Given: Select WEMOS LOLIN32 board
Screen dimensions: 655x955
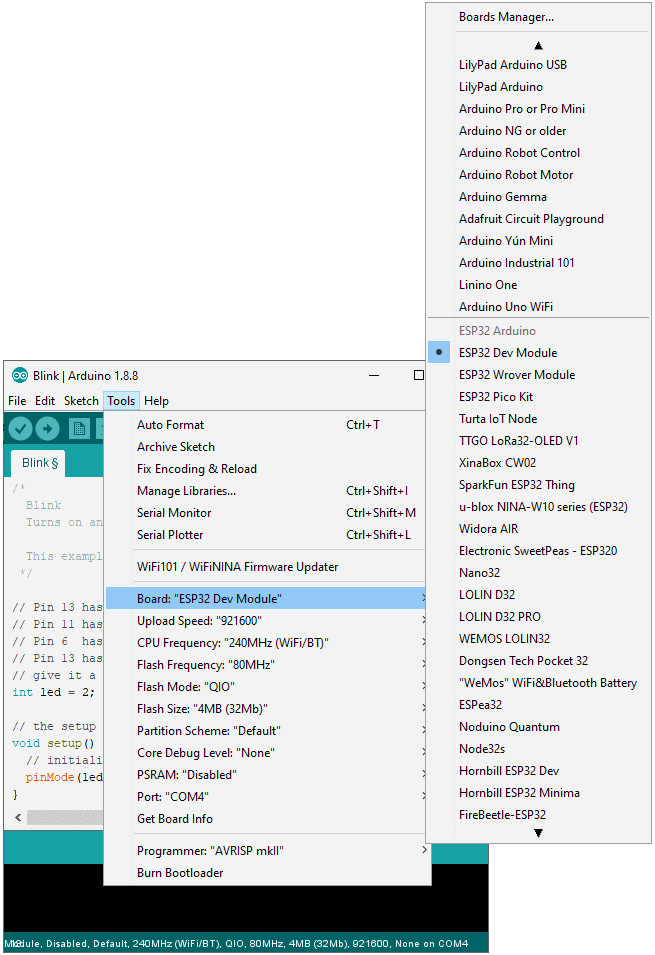Looking at the screenshot, I should coord(539,638).
